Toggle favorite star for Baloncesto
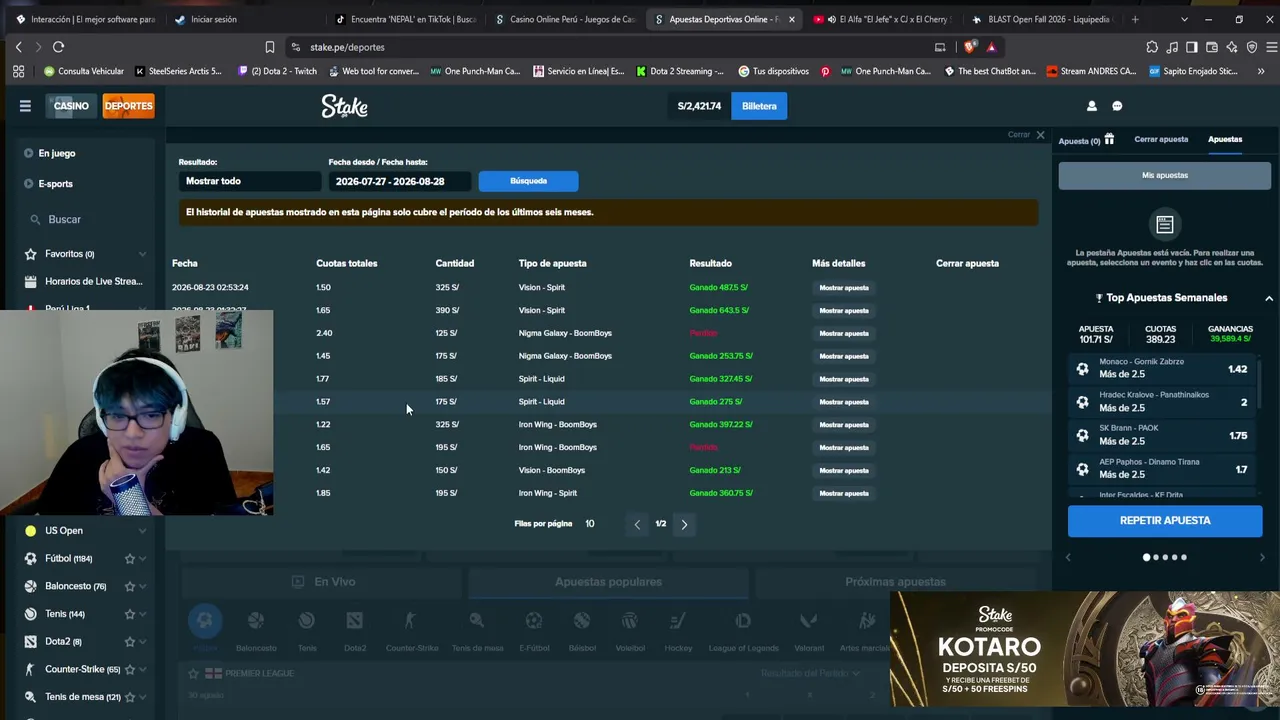This screenshot has width=1280, height=720. point(130,586)
